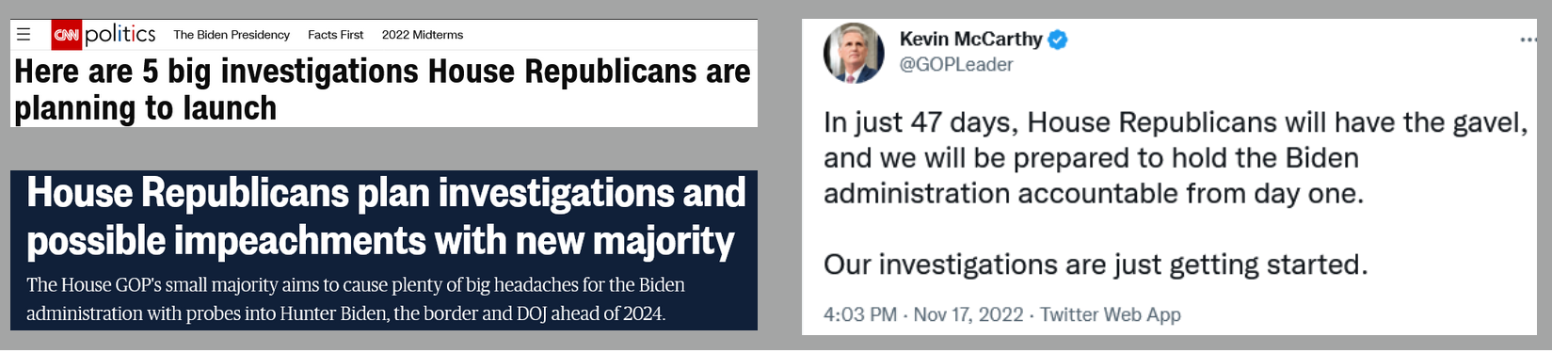The height and width of the screenshot is (353, 1568).
Task: Open the CNN hamburger menu
Action: (24, 35)
